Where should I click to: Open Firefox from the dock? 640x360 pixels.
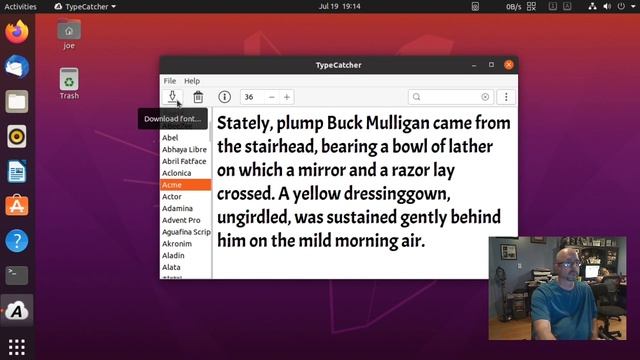pos(17,32)
